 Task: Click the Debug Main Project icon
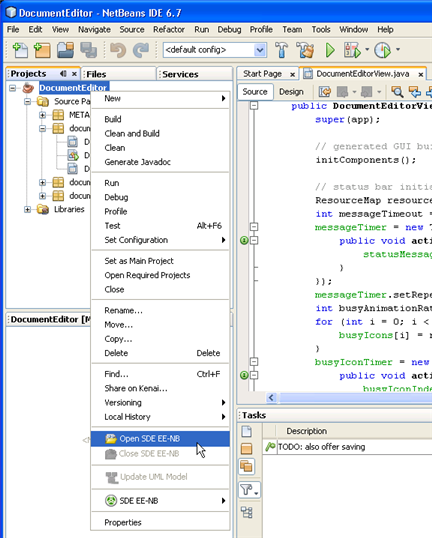[352, 50]
